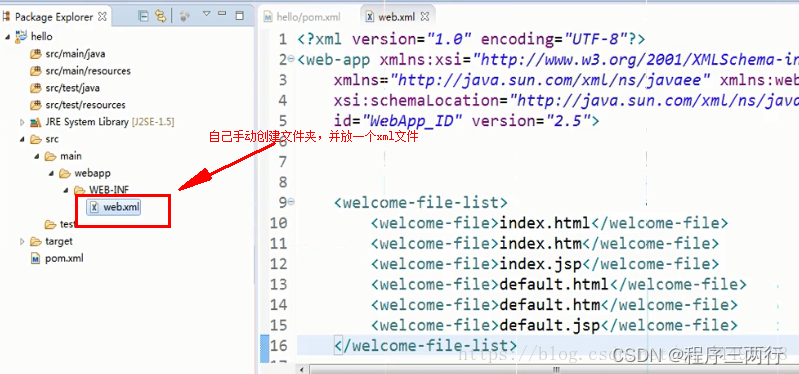The height and width of the screenshot is (374, 799).
Task: Click src/test/resources package folder icon
Action: (x=35, y=105)
